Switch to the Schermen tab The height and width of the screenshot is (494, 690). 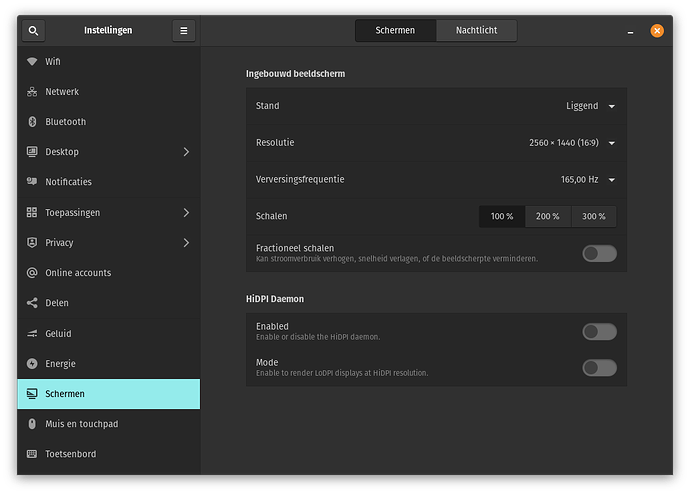[x=395, y=30]
